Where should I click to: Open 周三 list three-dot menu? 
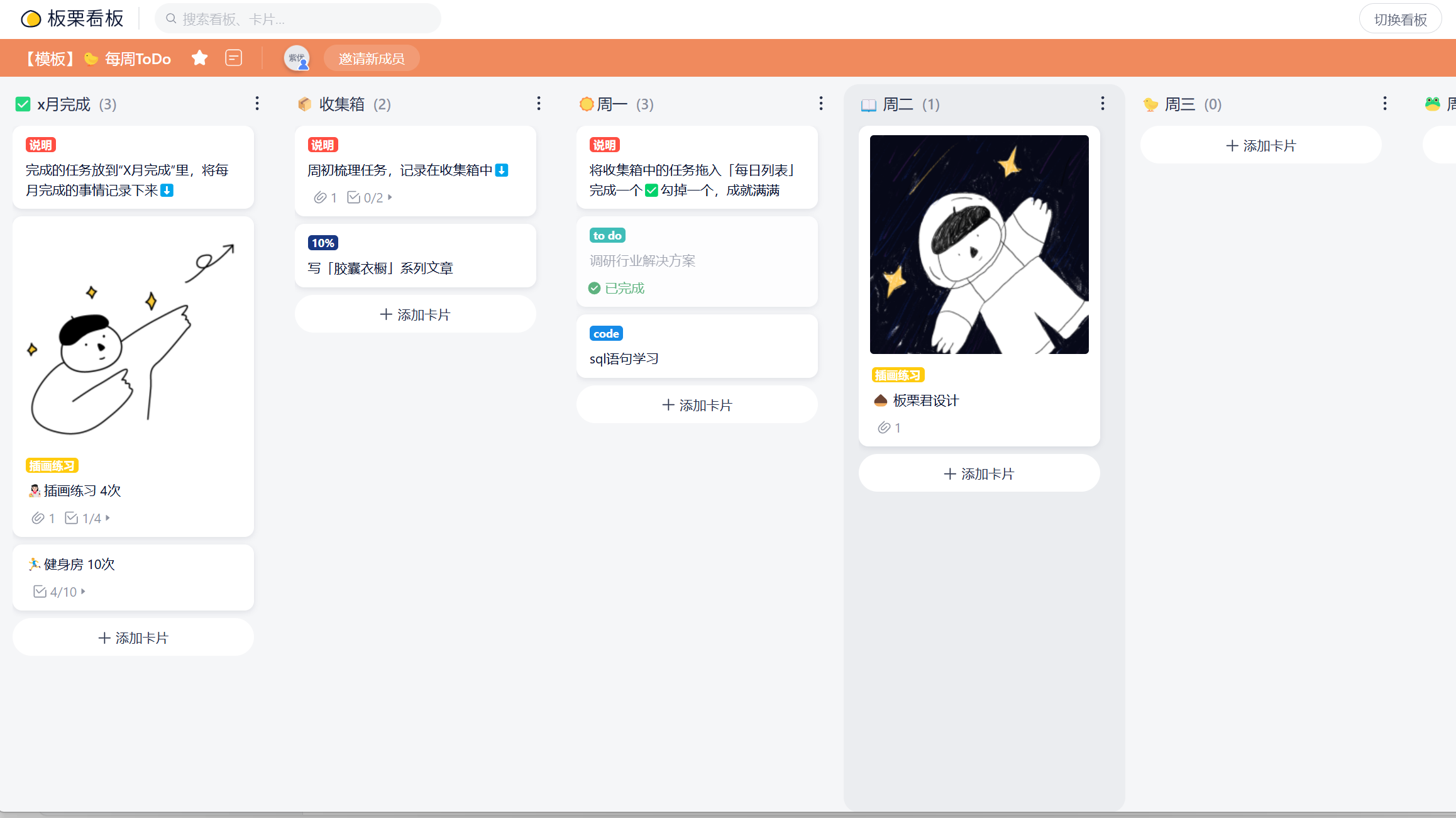pyautogui.click(x=1385, y=104)
